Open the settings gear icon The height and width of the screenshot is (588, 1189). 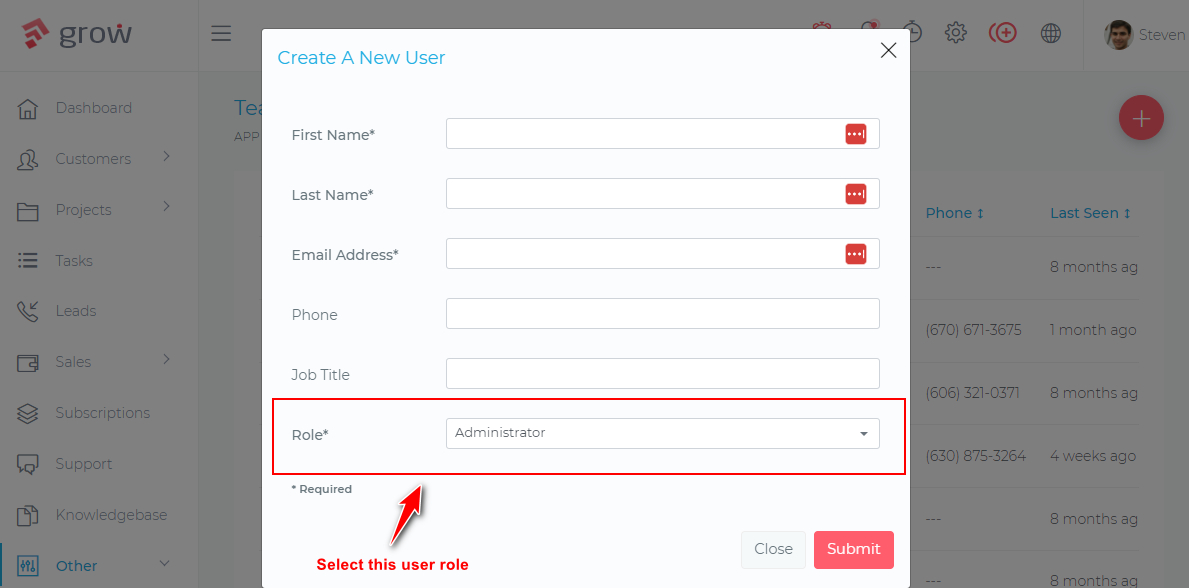[955, 32]
